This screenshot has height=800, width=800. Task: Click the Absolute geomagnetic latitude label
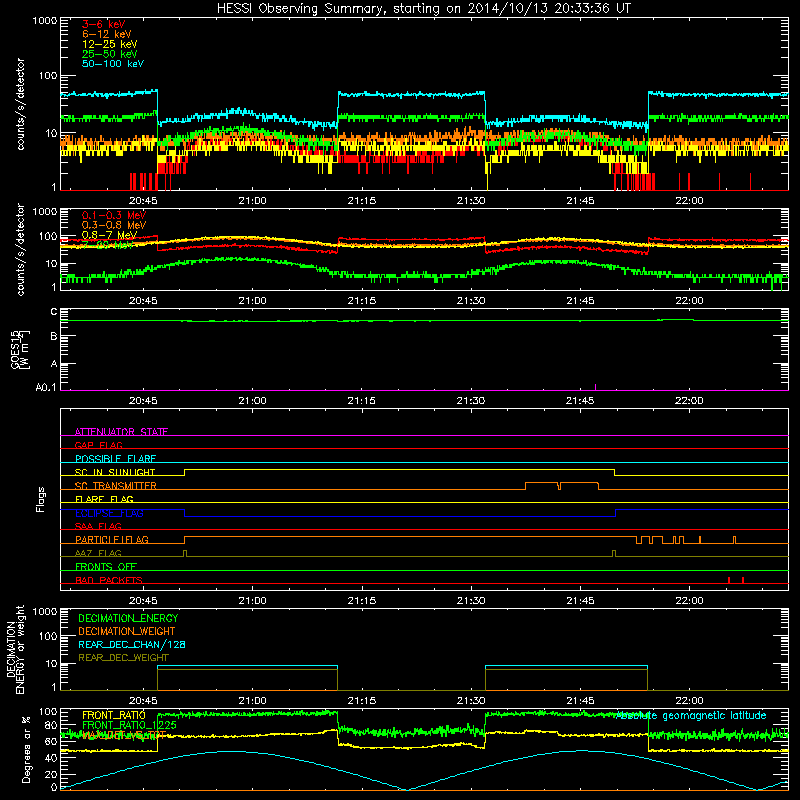click(691, 715)
